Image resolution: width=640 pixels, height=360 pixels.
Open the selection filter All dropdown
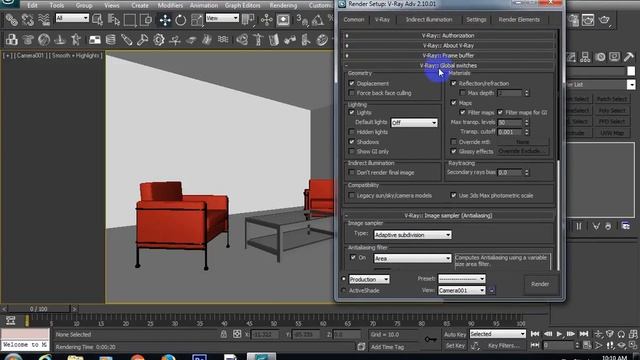point(72,18)
